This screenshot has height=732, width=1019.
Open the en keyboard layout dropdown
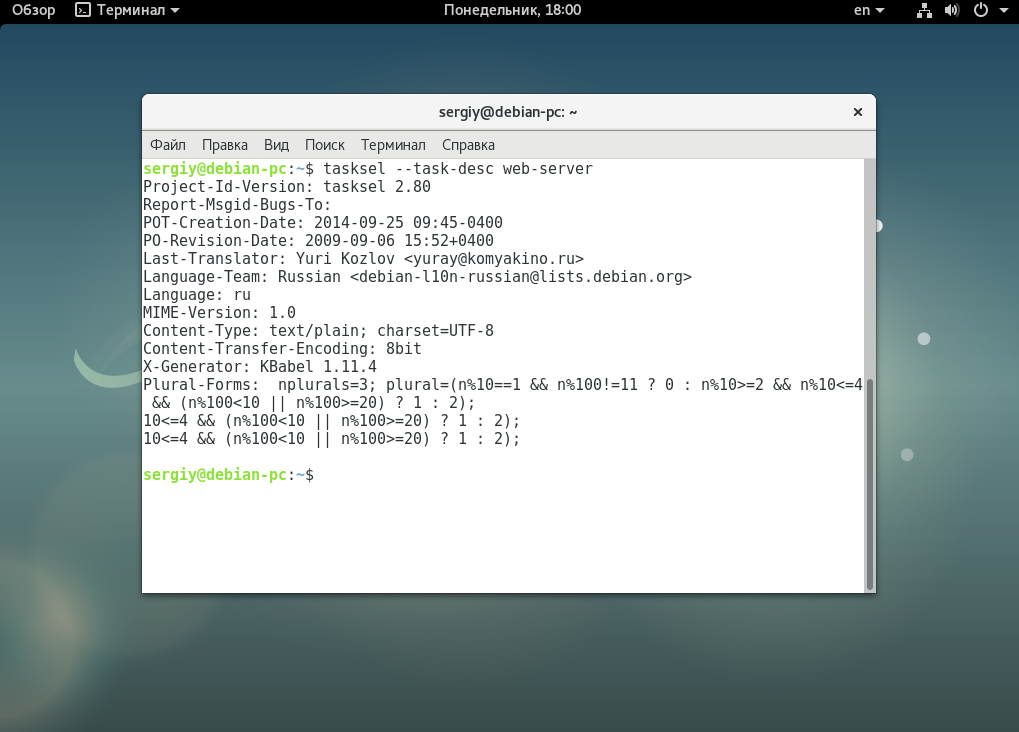click(868, 11)
